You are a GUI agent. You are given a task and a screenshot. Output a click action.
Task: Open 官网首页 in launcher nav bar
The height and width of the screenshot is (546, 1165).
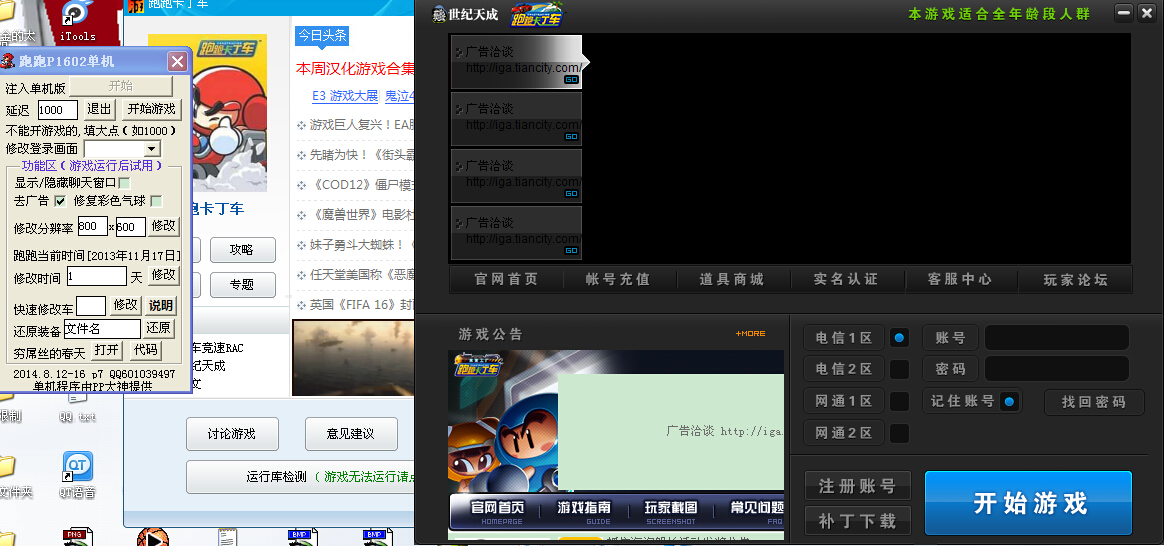coord(506,279)
